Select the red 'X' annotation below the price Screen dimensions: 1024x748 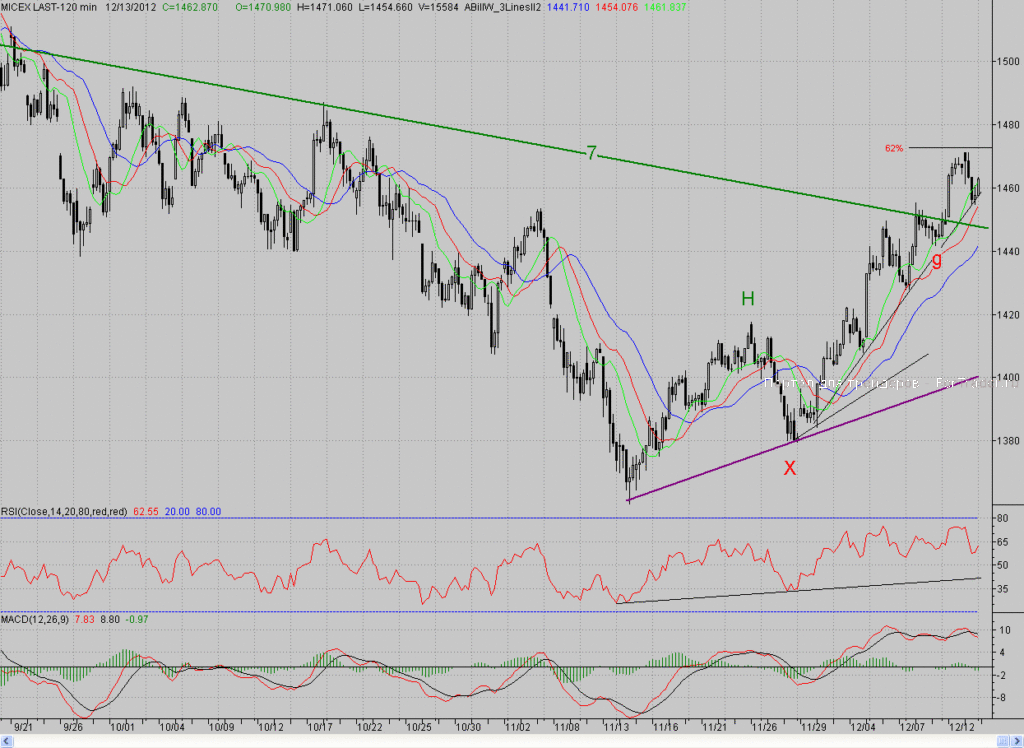pos(790,467)
